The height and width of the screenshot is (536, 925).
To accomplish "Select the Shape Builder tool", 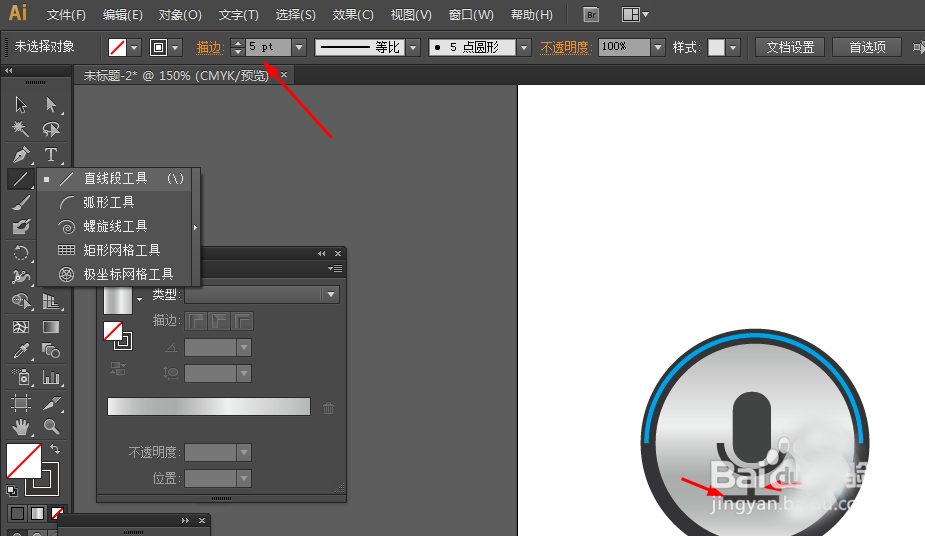I will [21, 301].
